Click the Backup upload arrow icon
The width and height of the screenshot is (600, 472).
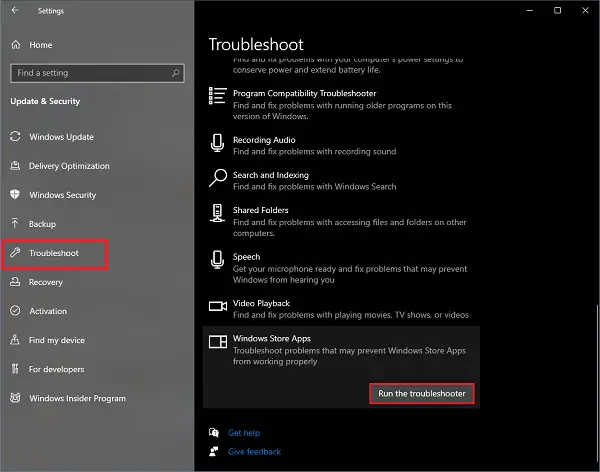(x=15, y=223)
